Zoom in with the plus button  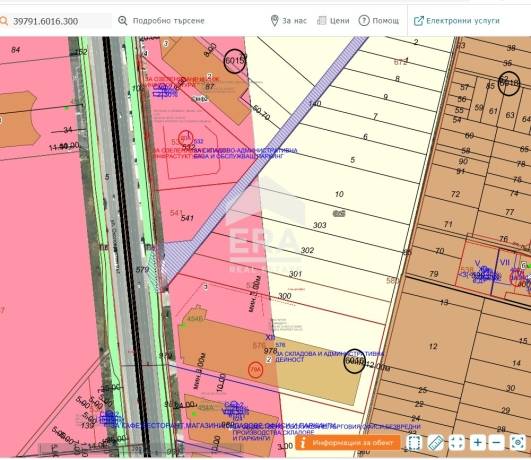tap(477, 442)
